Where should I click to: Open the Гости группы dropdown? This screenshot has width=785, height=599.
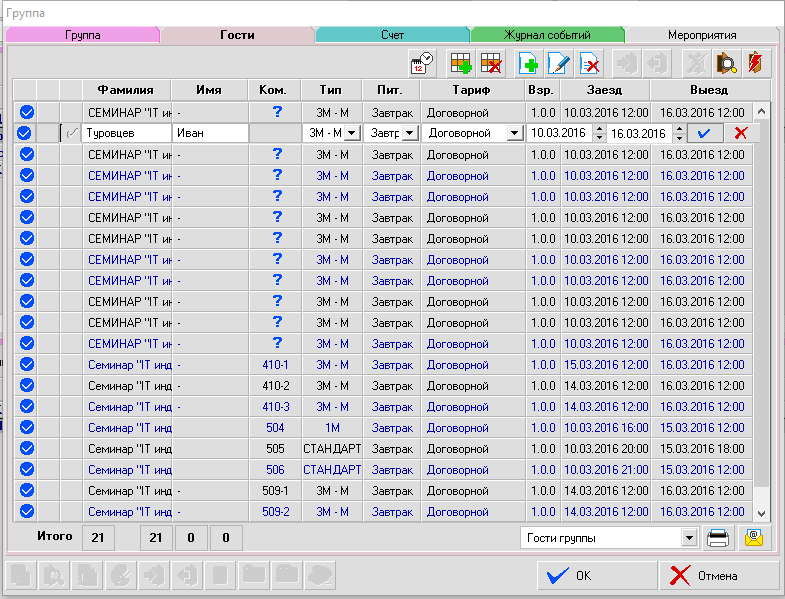[688, 538]
